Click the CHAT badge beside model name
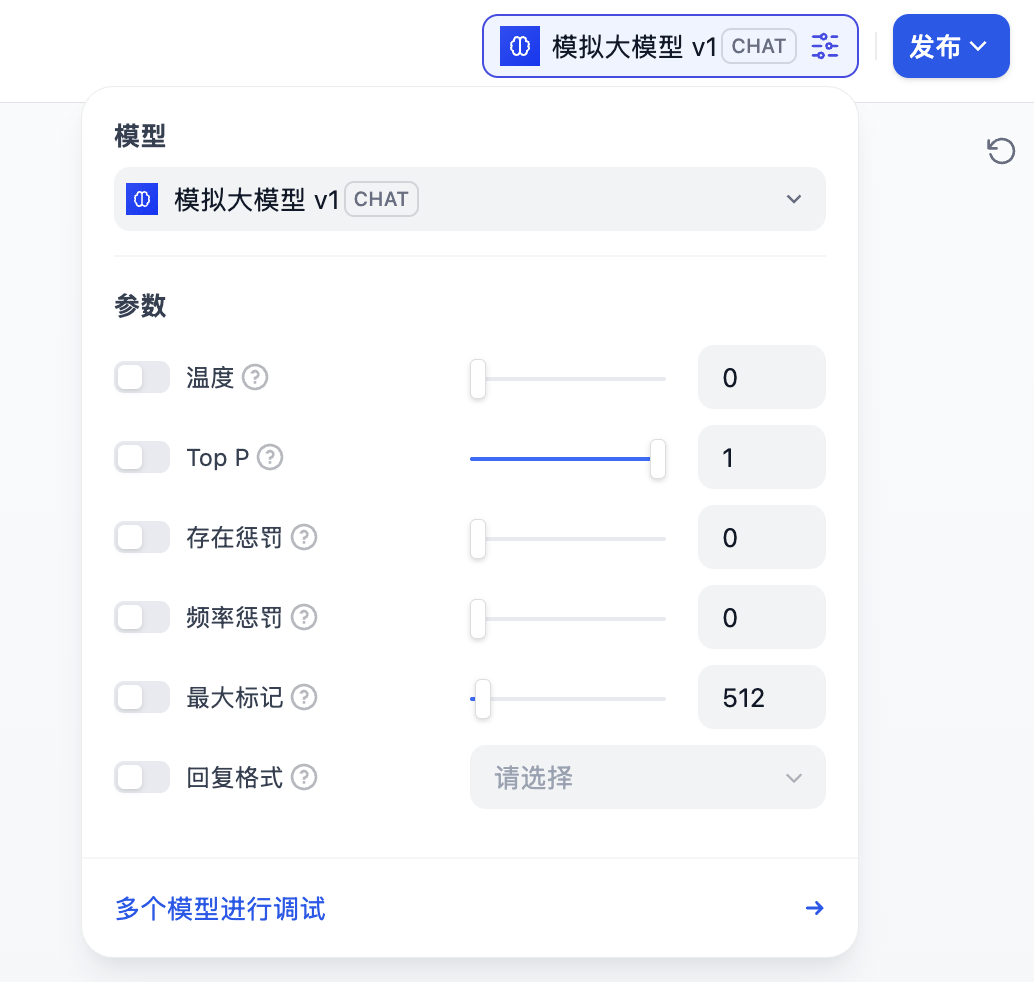This screenshot has width=1034, height=982. [758, 46]
